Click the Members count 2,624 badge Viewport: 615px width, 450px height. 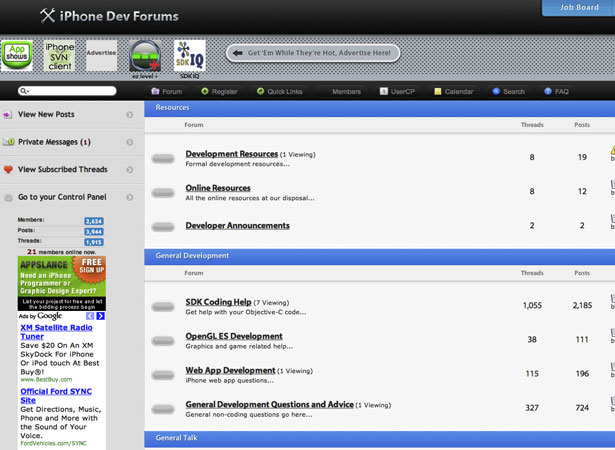[94, 221]
